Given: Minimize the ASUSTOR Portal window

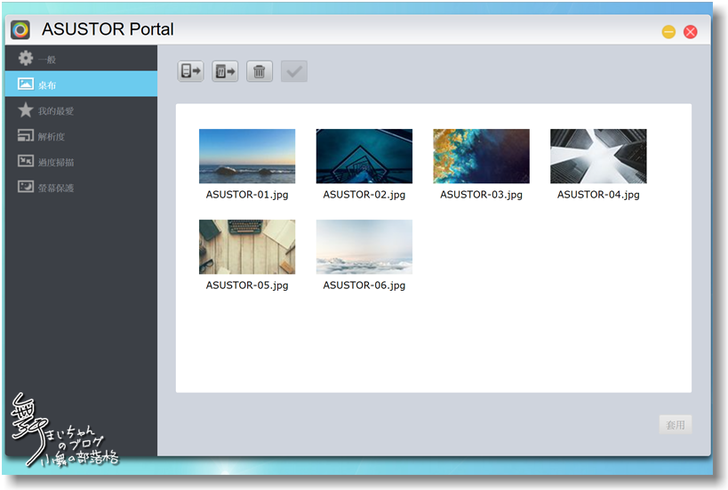Looking at the screenshot, I should tap(668, 32).
